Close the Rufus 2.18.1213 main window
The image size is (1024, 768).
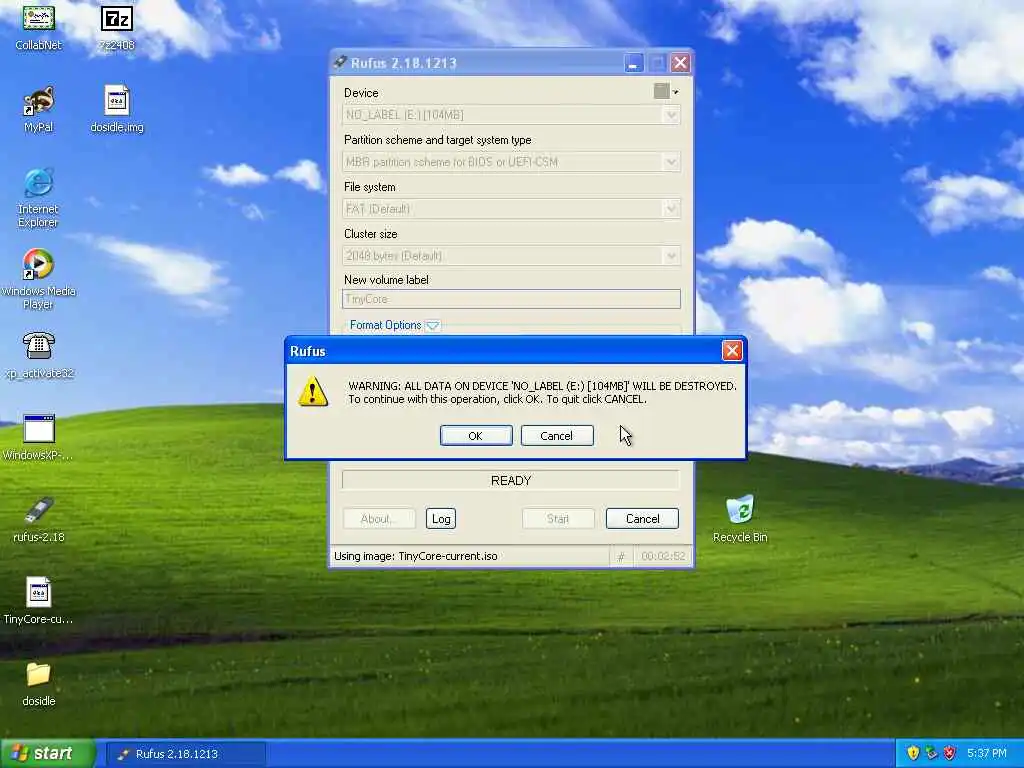pos(680,63)
